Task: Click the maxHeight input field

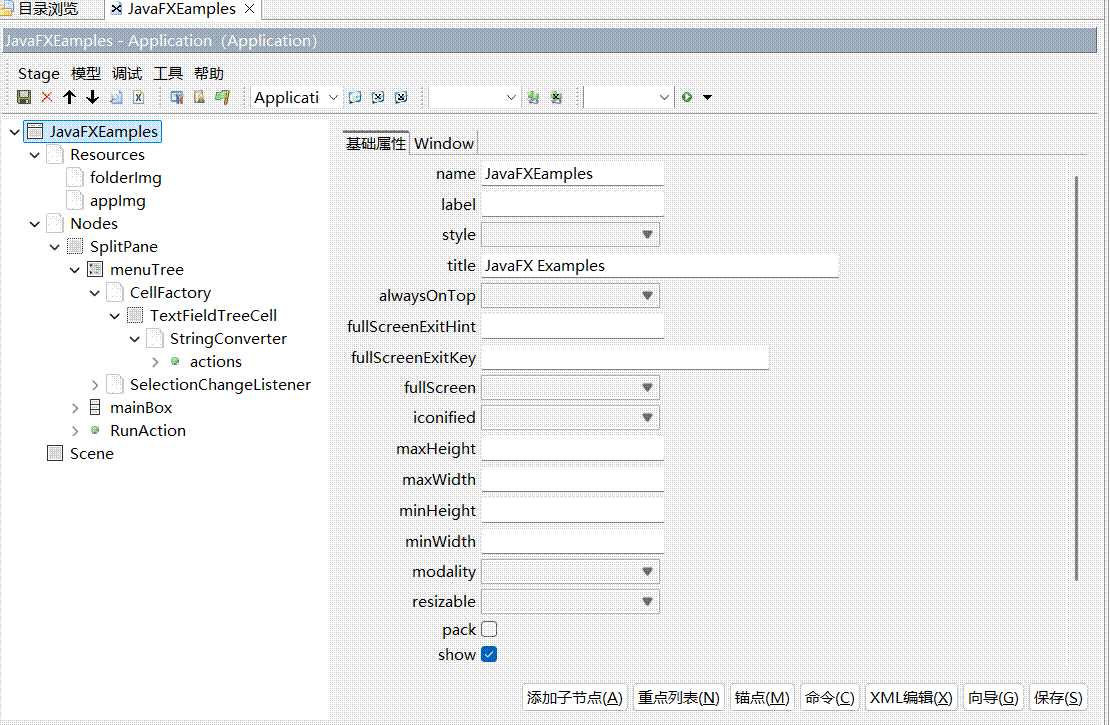Action: (573, 448)
